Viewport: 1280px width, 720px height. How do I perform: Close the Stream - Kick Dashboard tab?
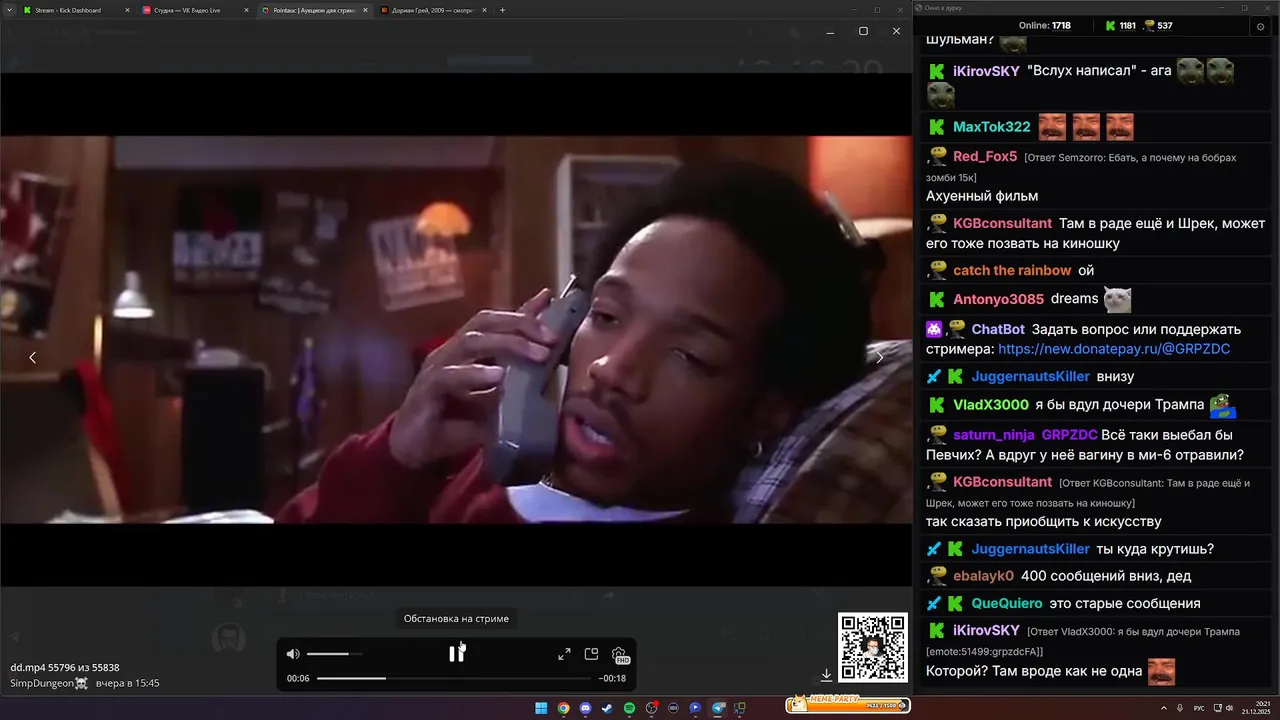(127, 10)
